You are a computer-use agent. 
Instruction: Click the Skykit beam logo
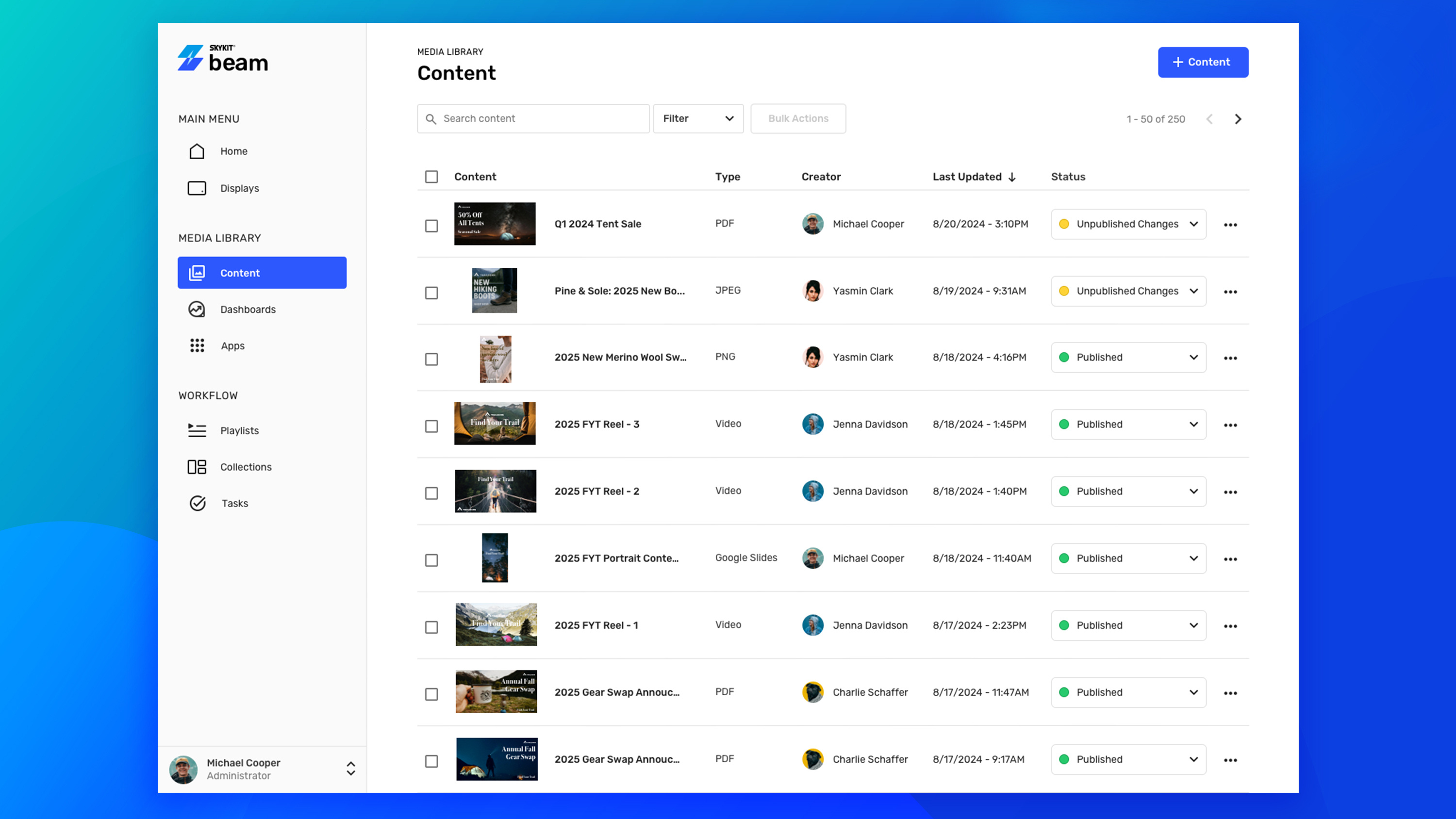pos(223,58)
